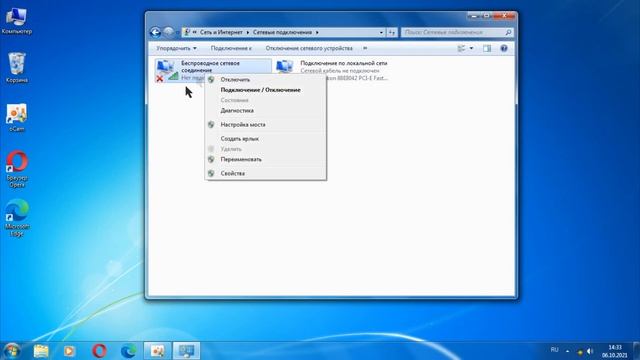Open the Recycle Bin desktop icon
The width and height of the screenshot is (640, 360).
click(17, 68)
